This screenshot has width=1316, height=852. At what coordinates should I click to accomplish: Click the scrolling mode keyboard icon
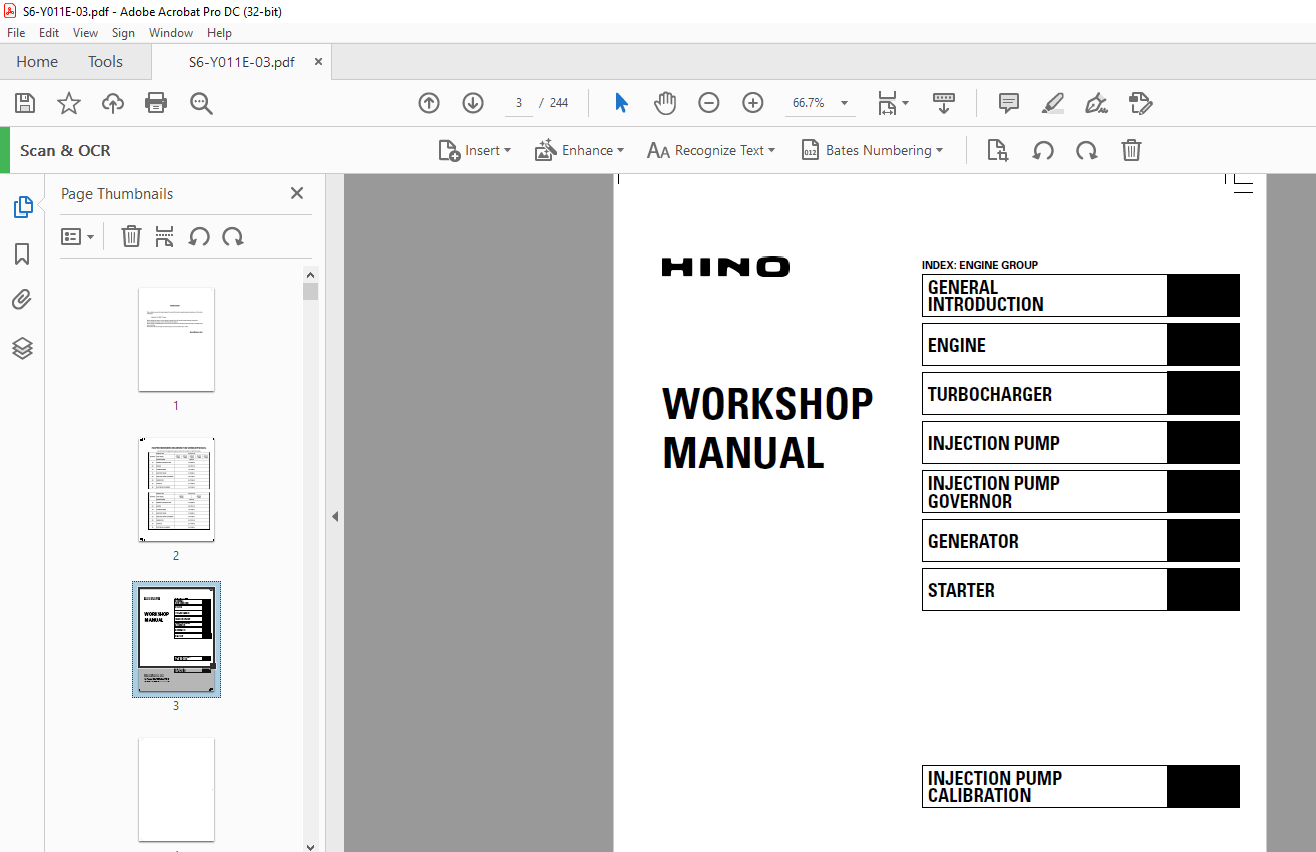pyautogui.click(x=944, y=103)
